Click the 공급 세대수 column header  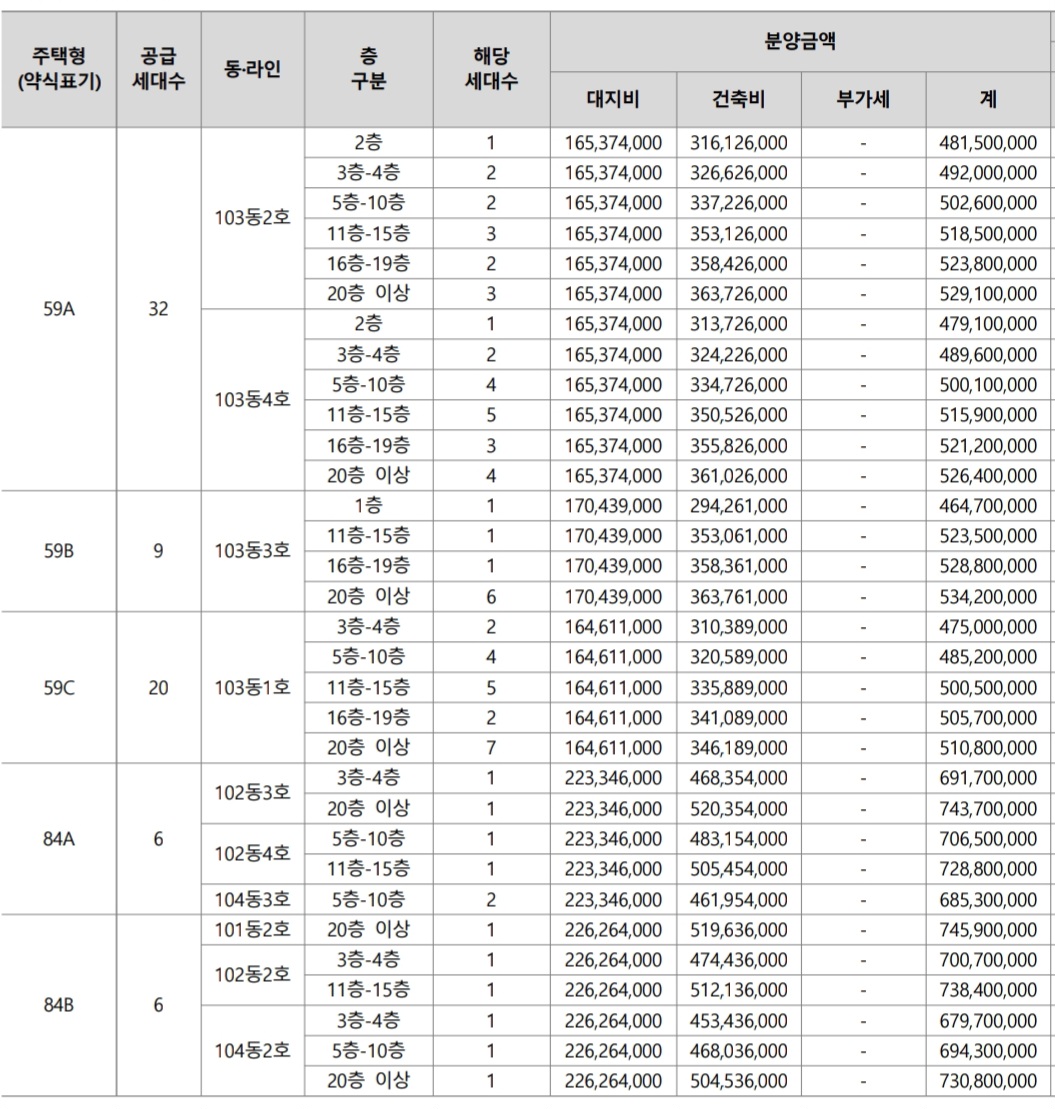158,69
